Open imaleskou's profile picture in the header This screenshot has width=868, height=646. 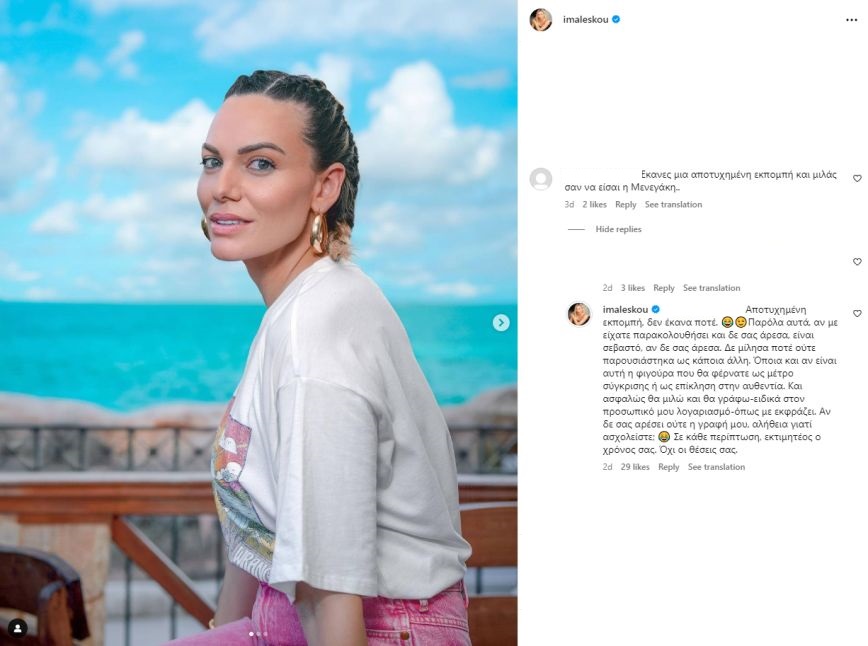point(541,20)
